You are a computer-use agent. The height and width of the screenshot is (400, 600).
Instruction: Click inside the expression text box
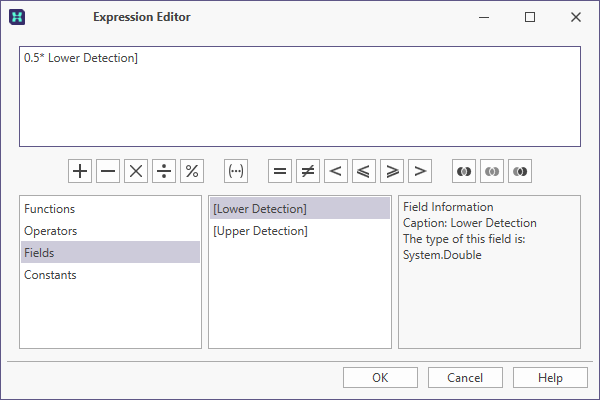[300, 96]
